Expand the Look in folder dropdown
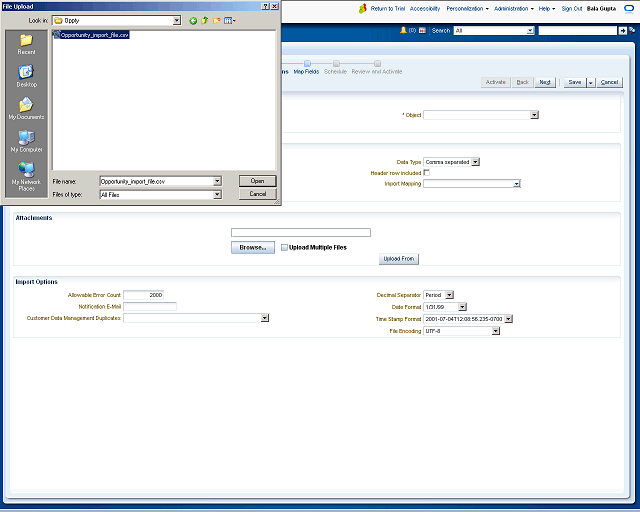Image resolution: width=640 pixels, height=512 pixels. click(x=177, y=20)
